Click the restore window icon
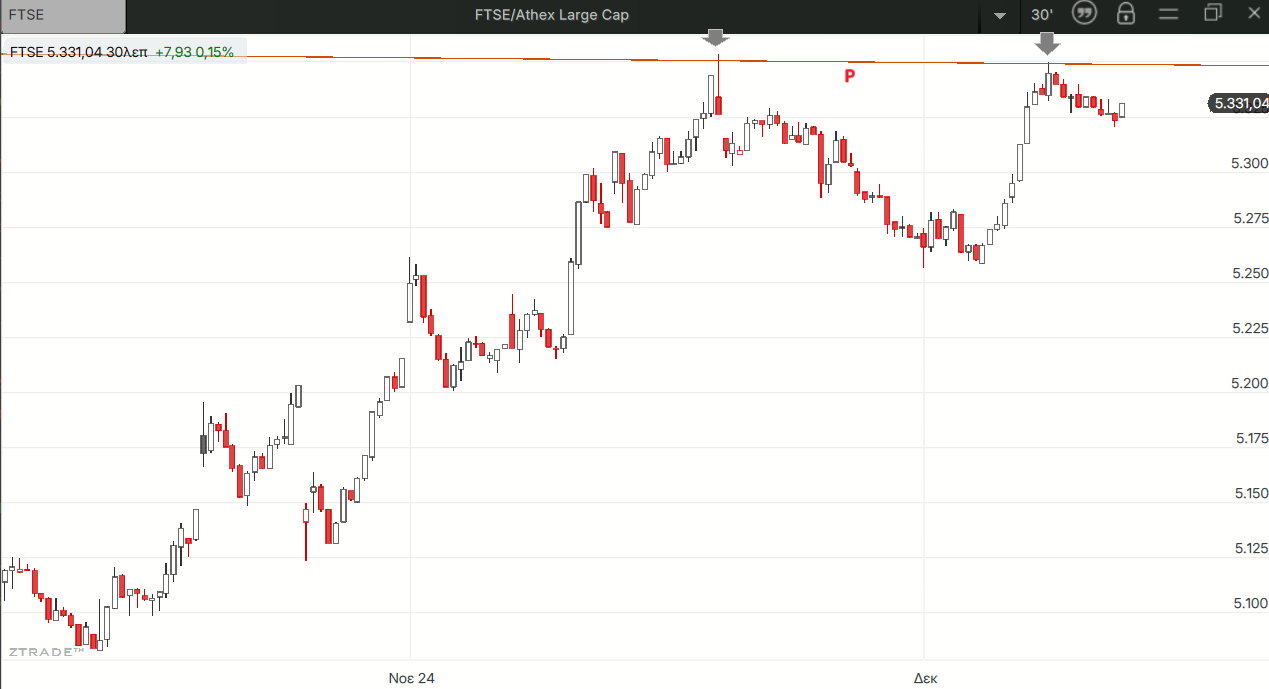 1213,14
